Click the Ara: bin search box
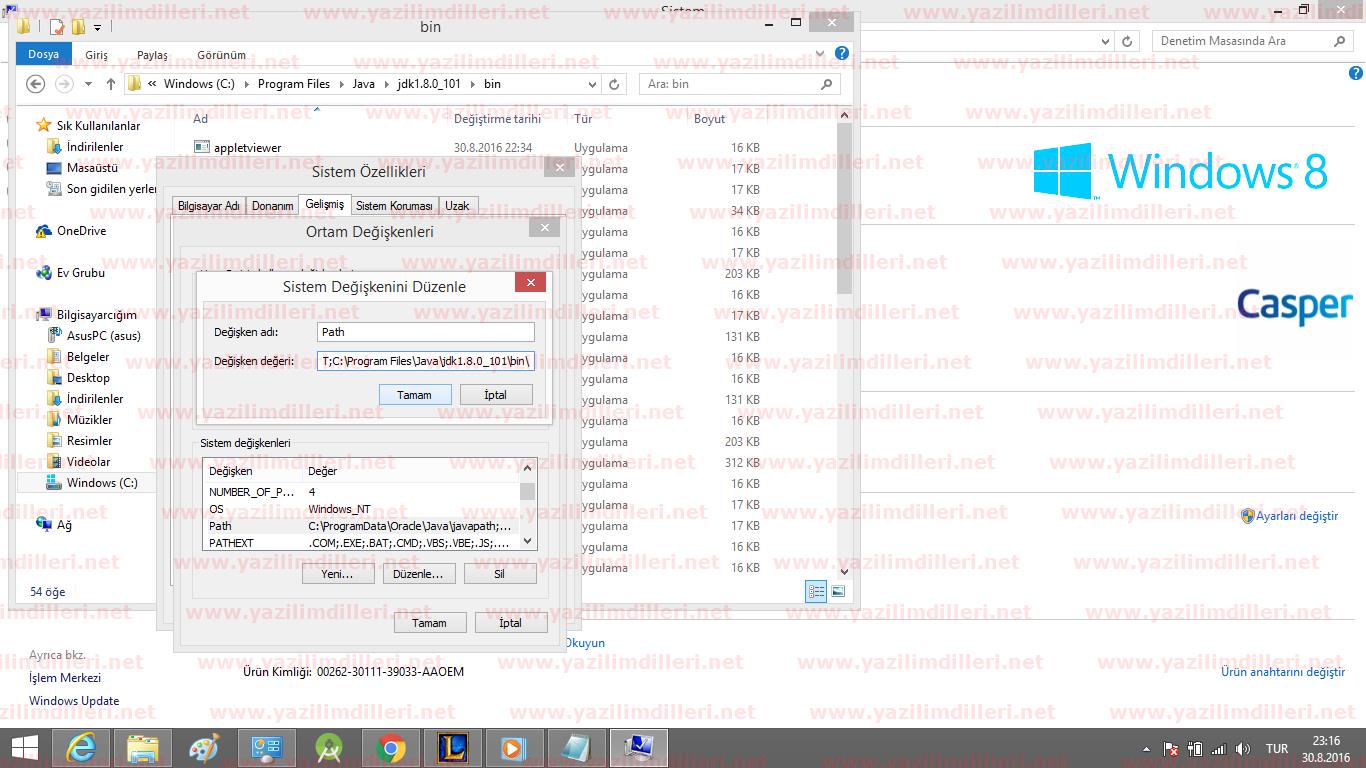Viewport: 1366px width, 768px height. coord(740,84)
